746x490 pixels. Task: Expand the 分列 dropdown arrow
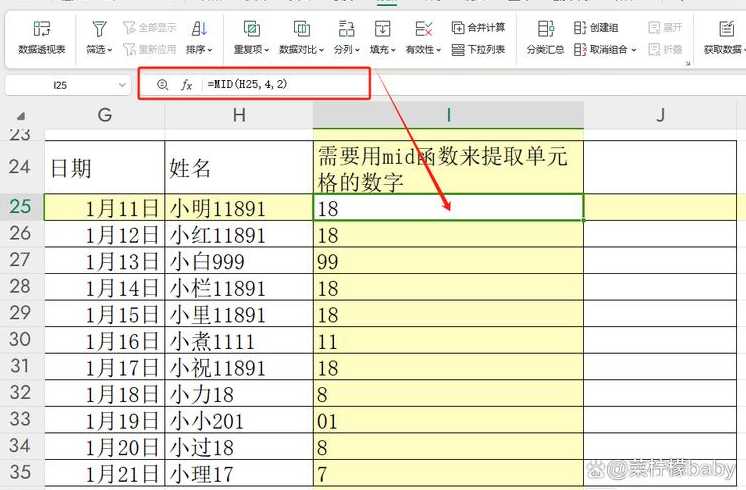[x=357, y=50]
